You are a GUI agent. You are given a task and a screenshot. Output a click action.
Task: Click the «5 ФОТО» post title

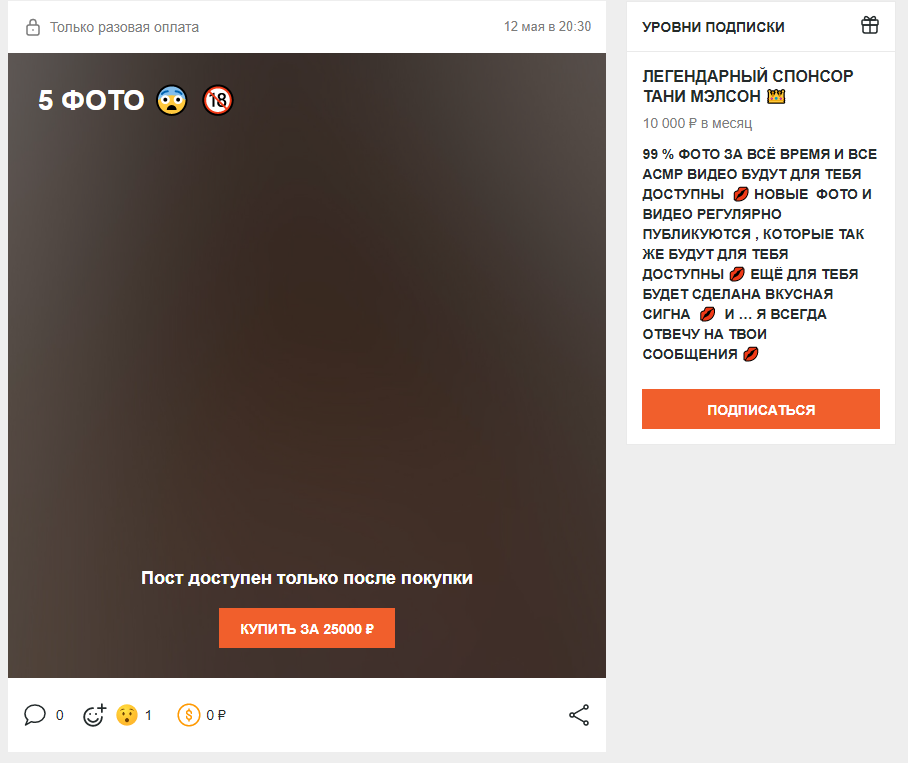(91, 100)
